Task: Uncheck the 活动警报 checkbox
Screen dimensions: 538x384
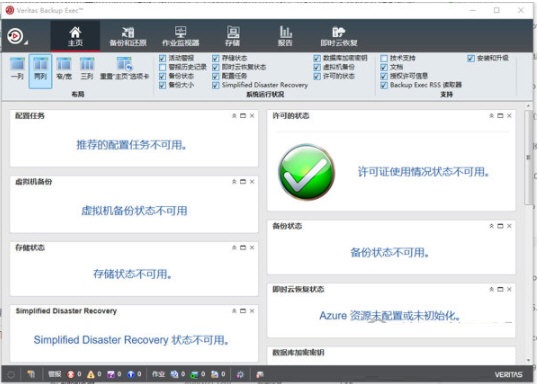Action: [x=163, y=58]
